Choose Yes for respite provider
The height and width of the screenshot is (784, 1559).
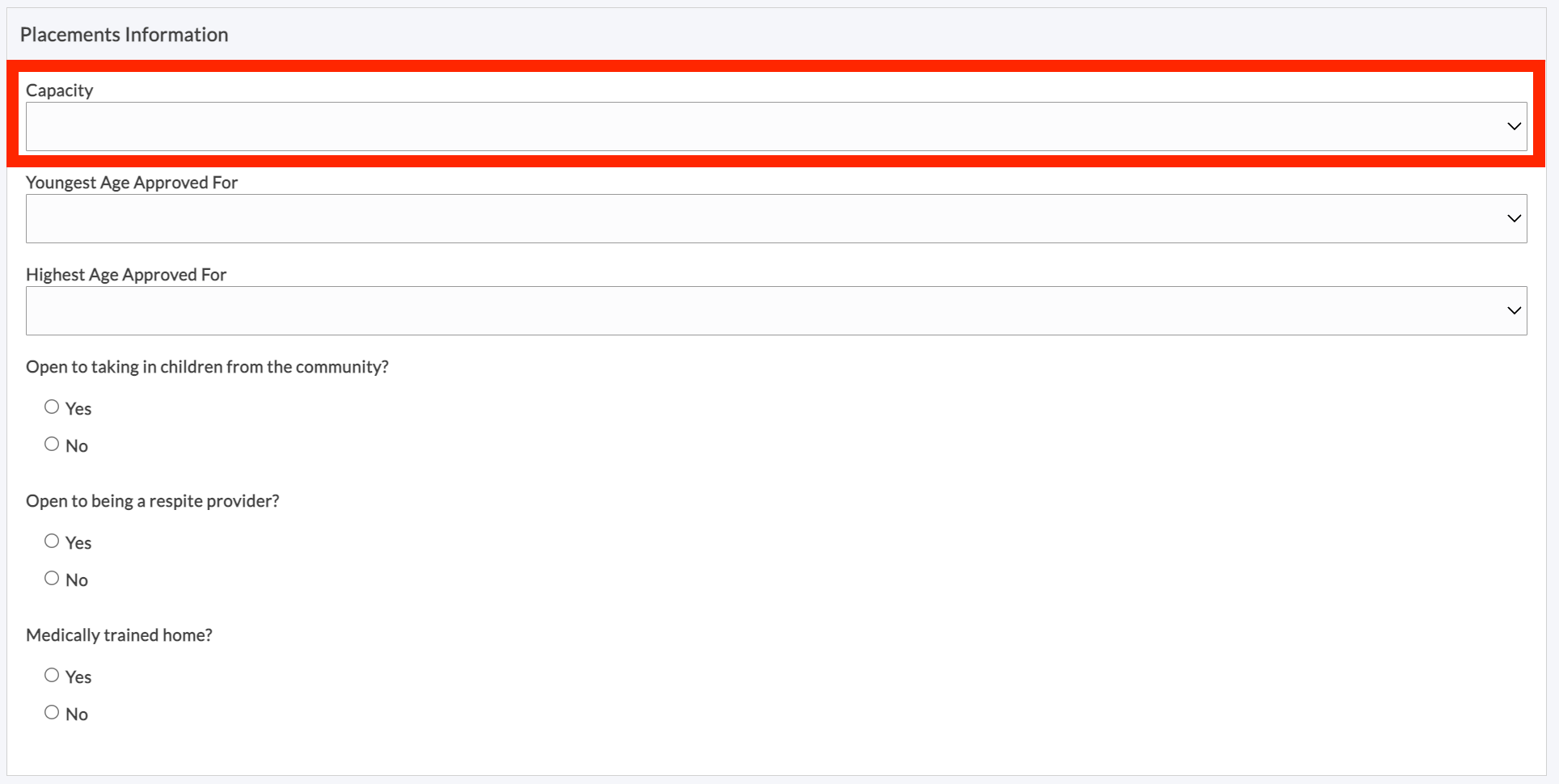coord(52,542)
